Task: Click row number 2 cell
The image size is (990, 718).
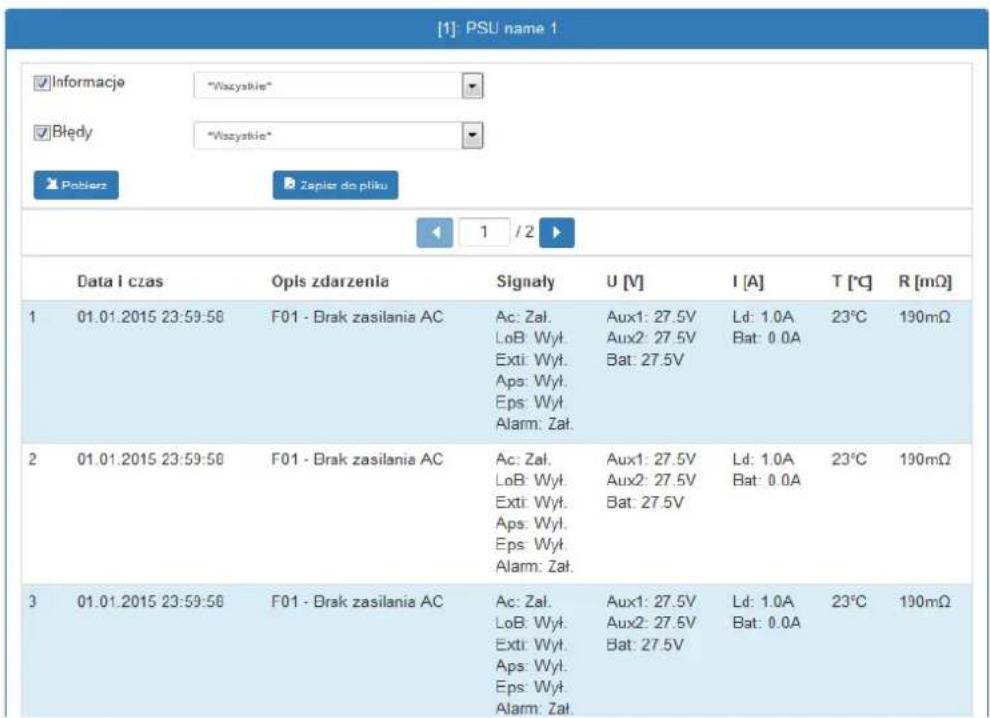Action: pos(32,459)
